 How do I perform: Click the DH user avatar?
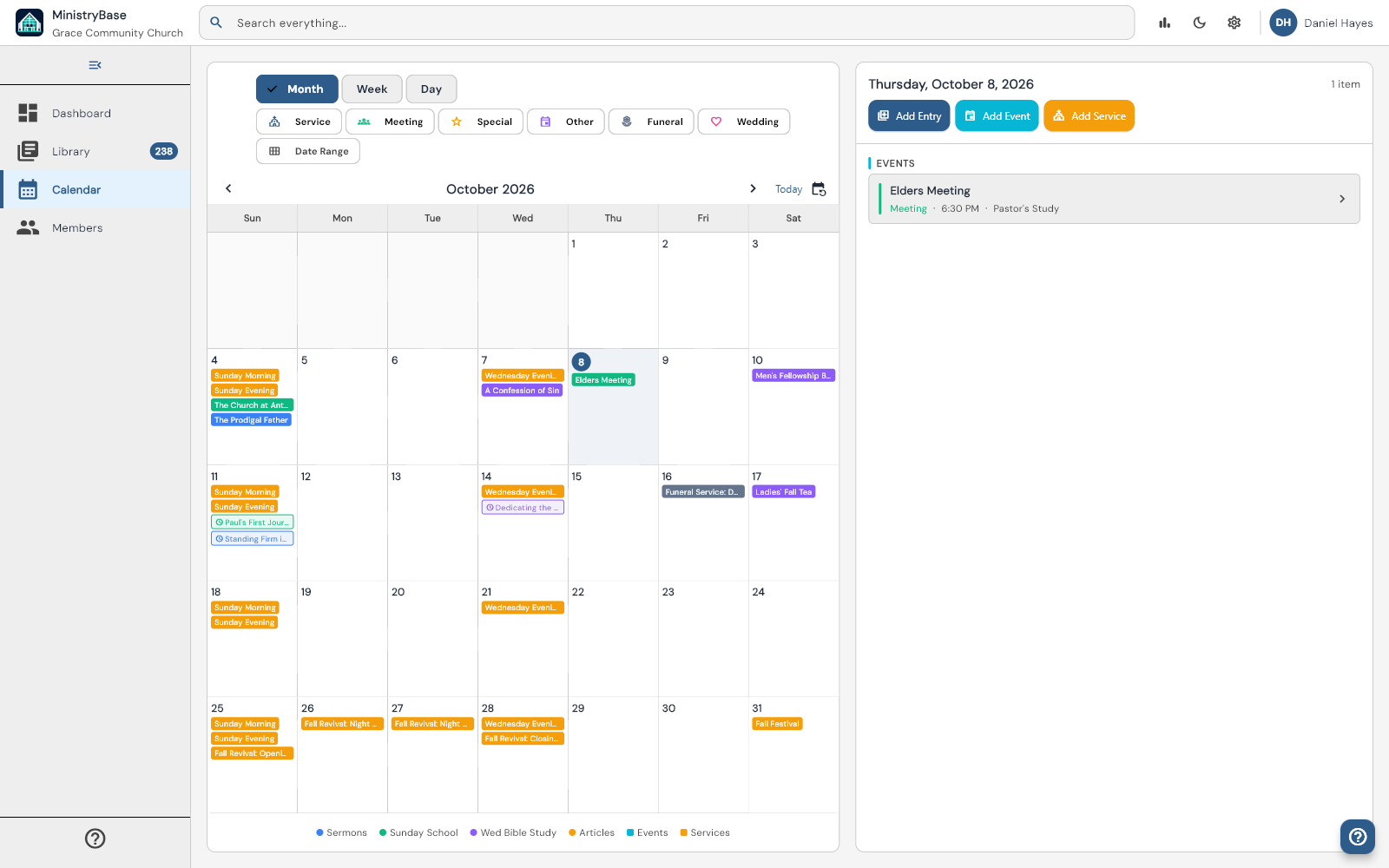click(1283, 23)
